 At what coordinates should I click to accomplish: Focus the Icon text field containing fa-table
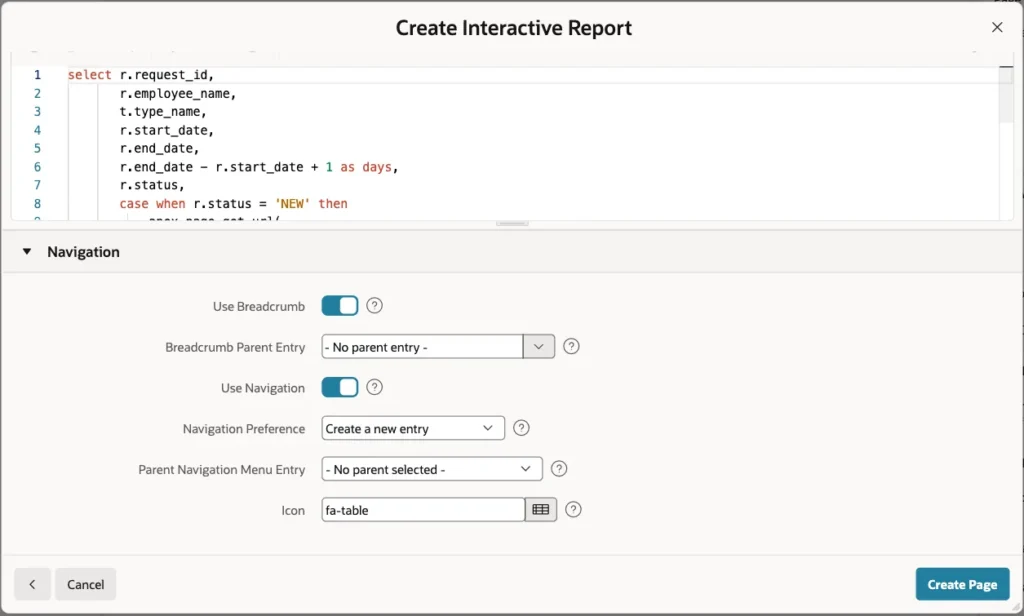click(x=423, y=510)
